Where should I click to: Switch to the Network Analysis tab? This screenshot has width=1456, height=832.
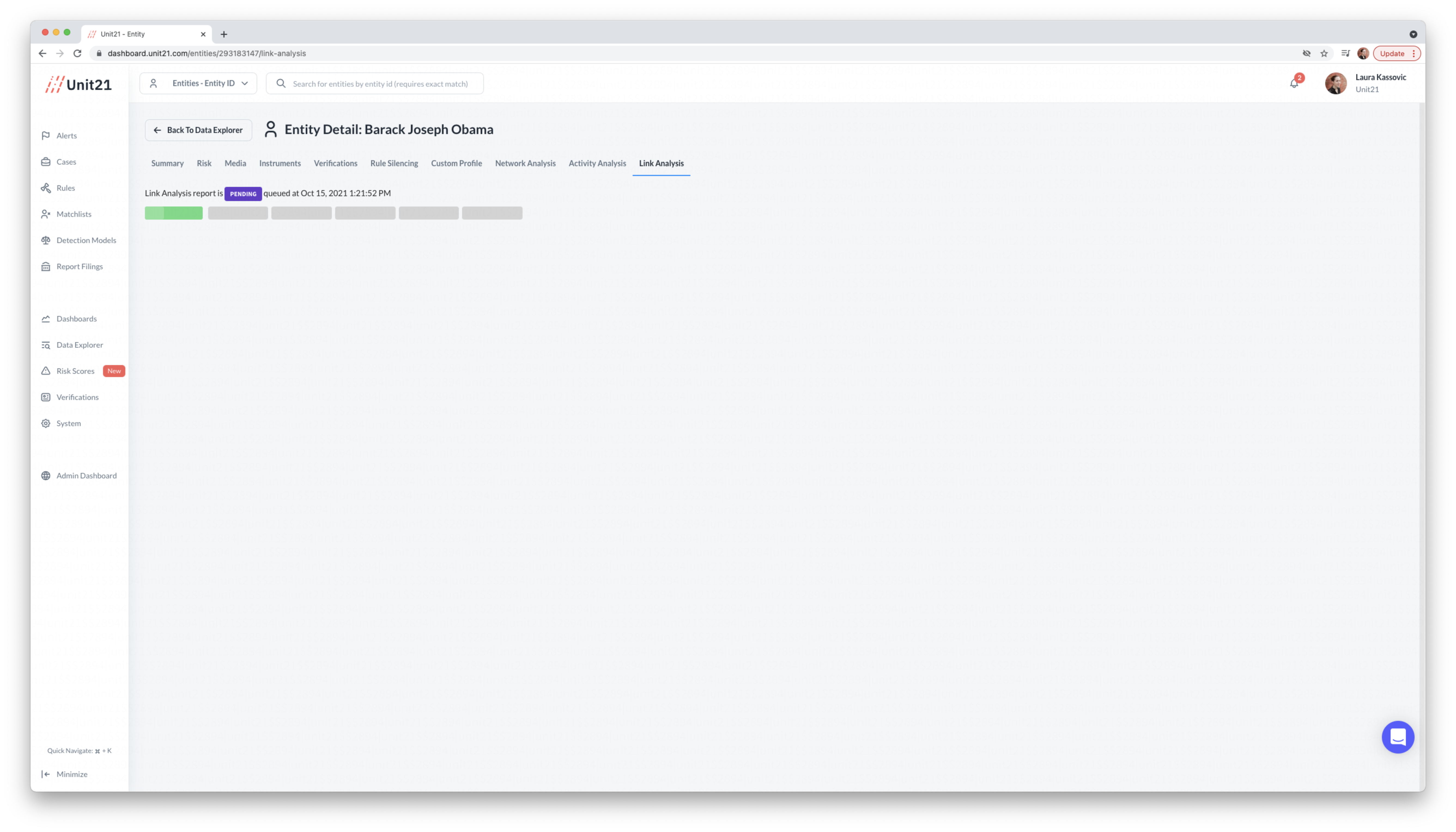pyautogui.click(x=524, y=163)
